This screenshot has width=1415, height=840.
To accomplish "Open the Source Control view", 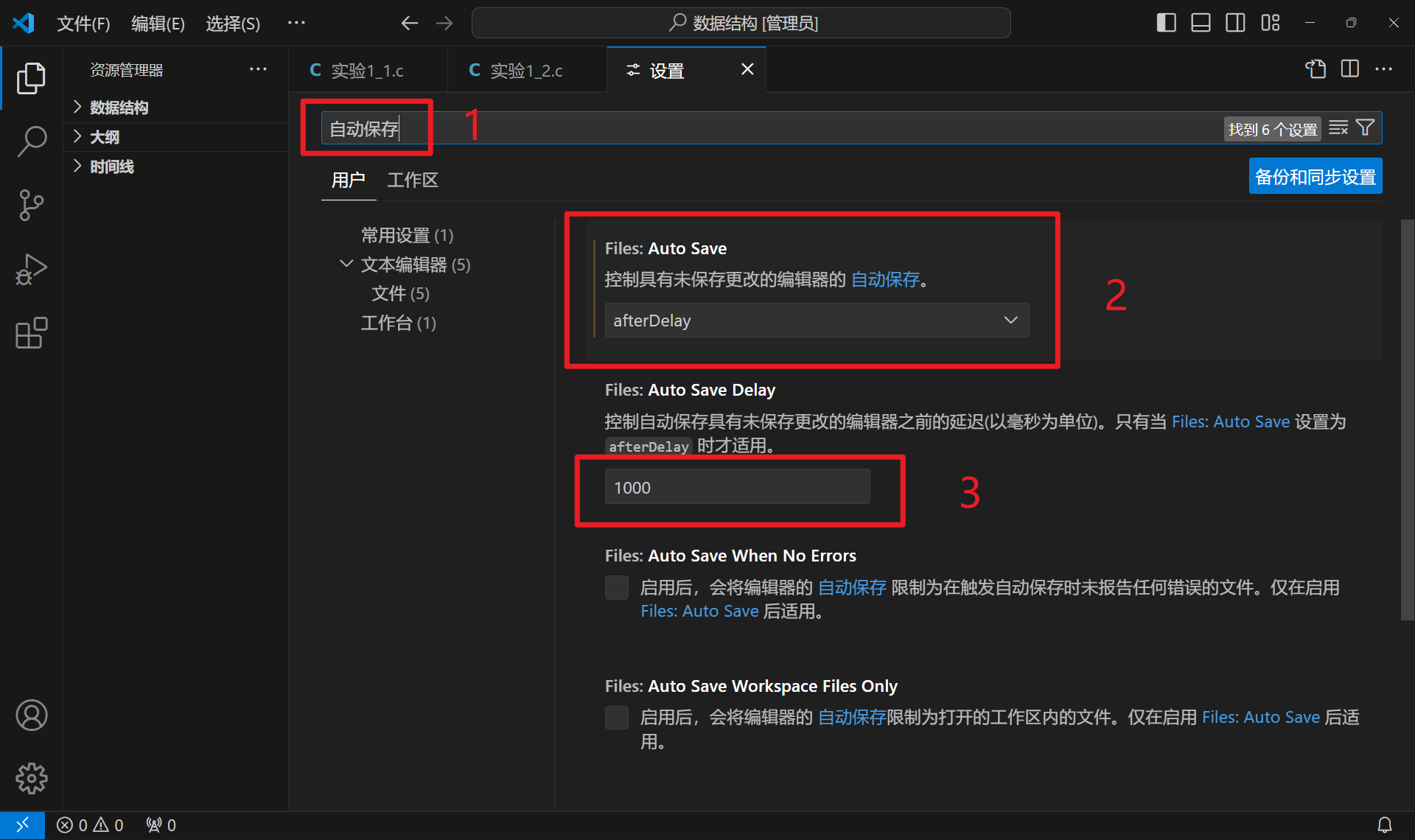I will [x=31, y=205].
